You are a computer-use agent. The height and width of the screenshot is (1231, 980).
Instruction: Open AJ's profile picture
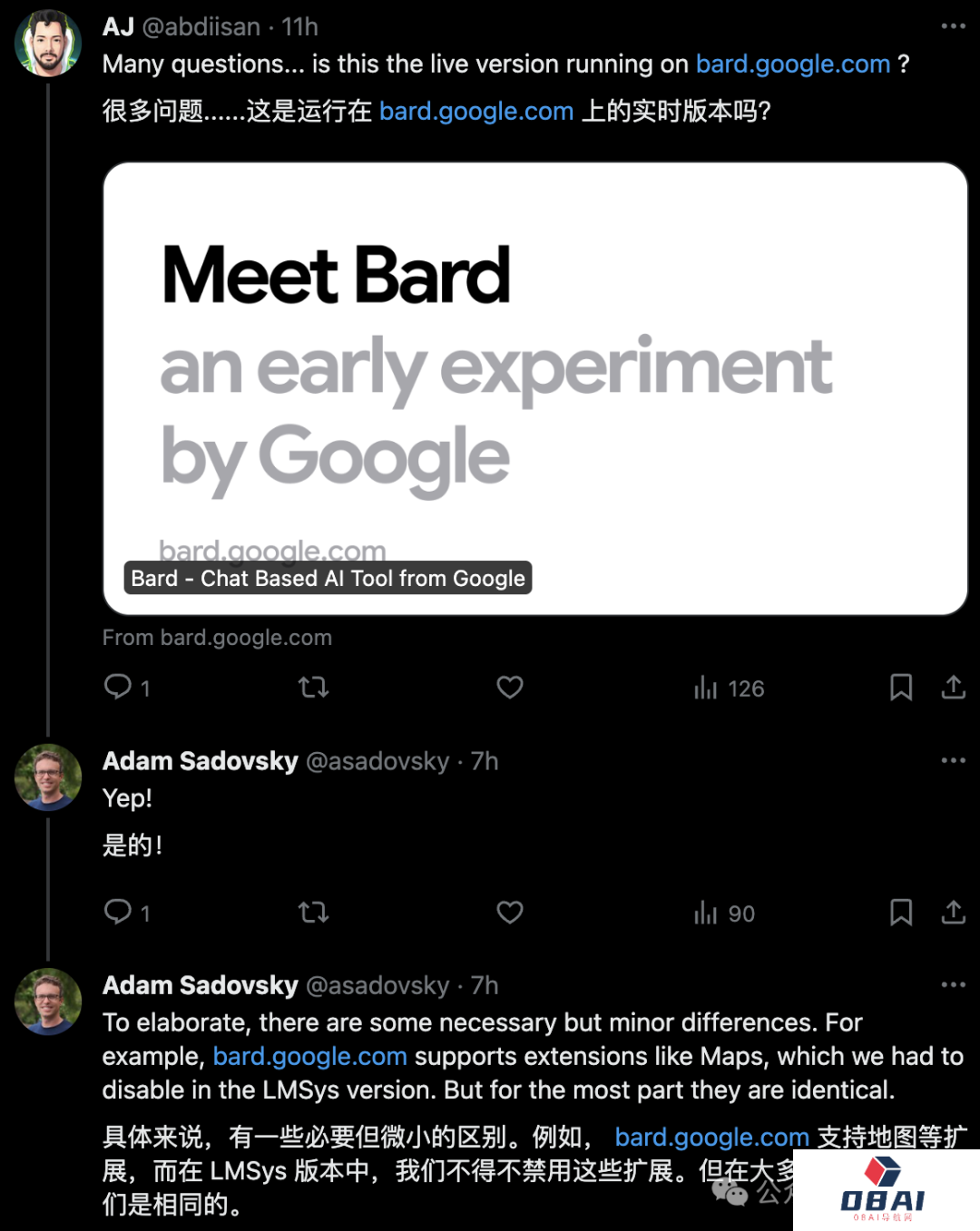point(47,43)
